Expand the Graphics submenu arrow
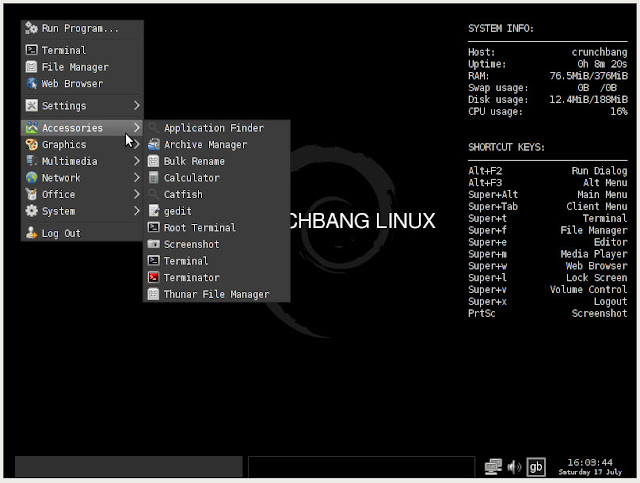640x483 pixels. pyautogui.click(x=137, y=144)
